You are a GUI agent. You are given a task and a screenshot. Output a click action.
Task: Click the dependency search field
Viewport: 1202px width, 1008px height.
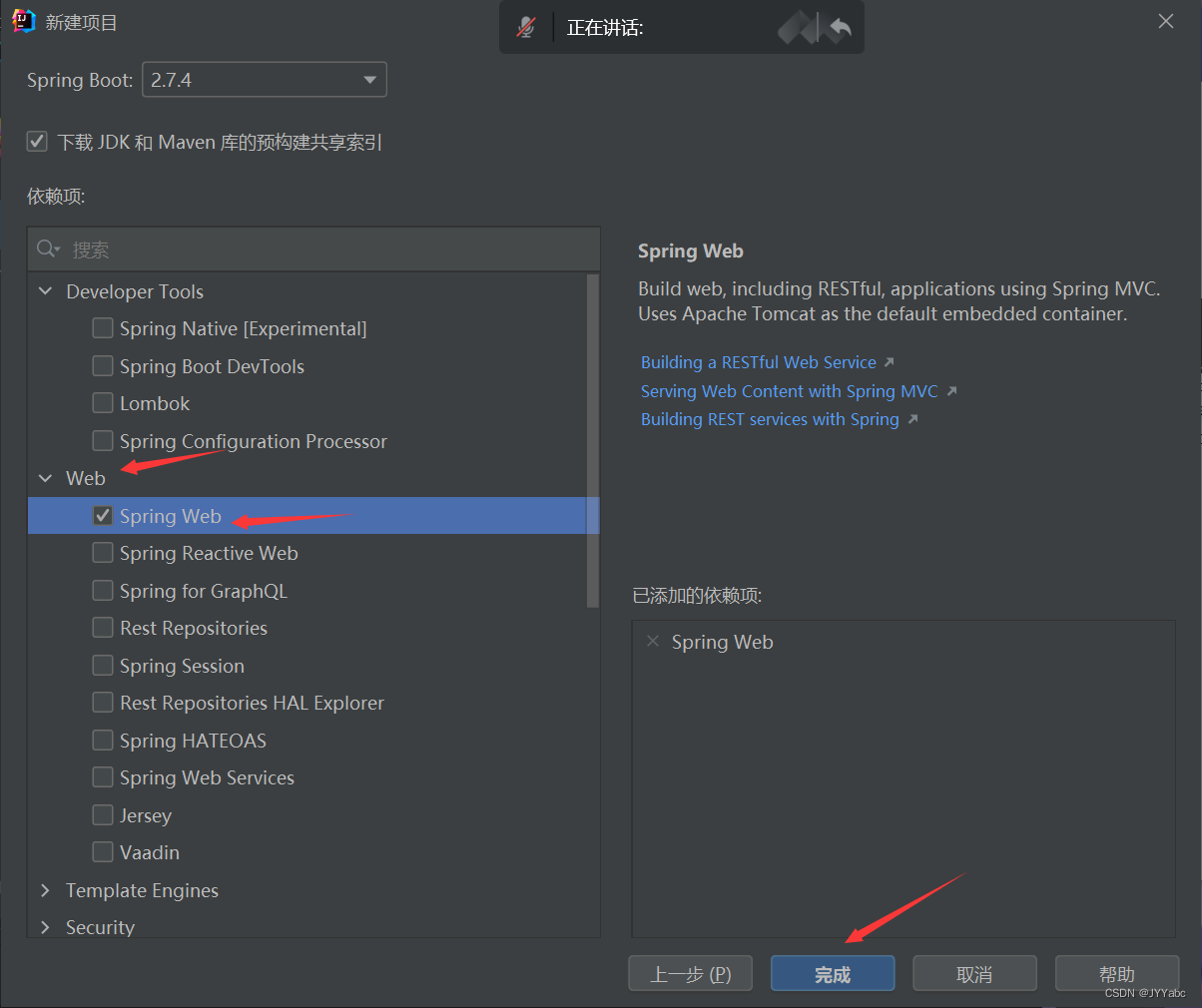coord(314,249)
